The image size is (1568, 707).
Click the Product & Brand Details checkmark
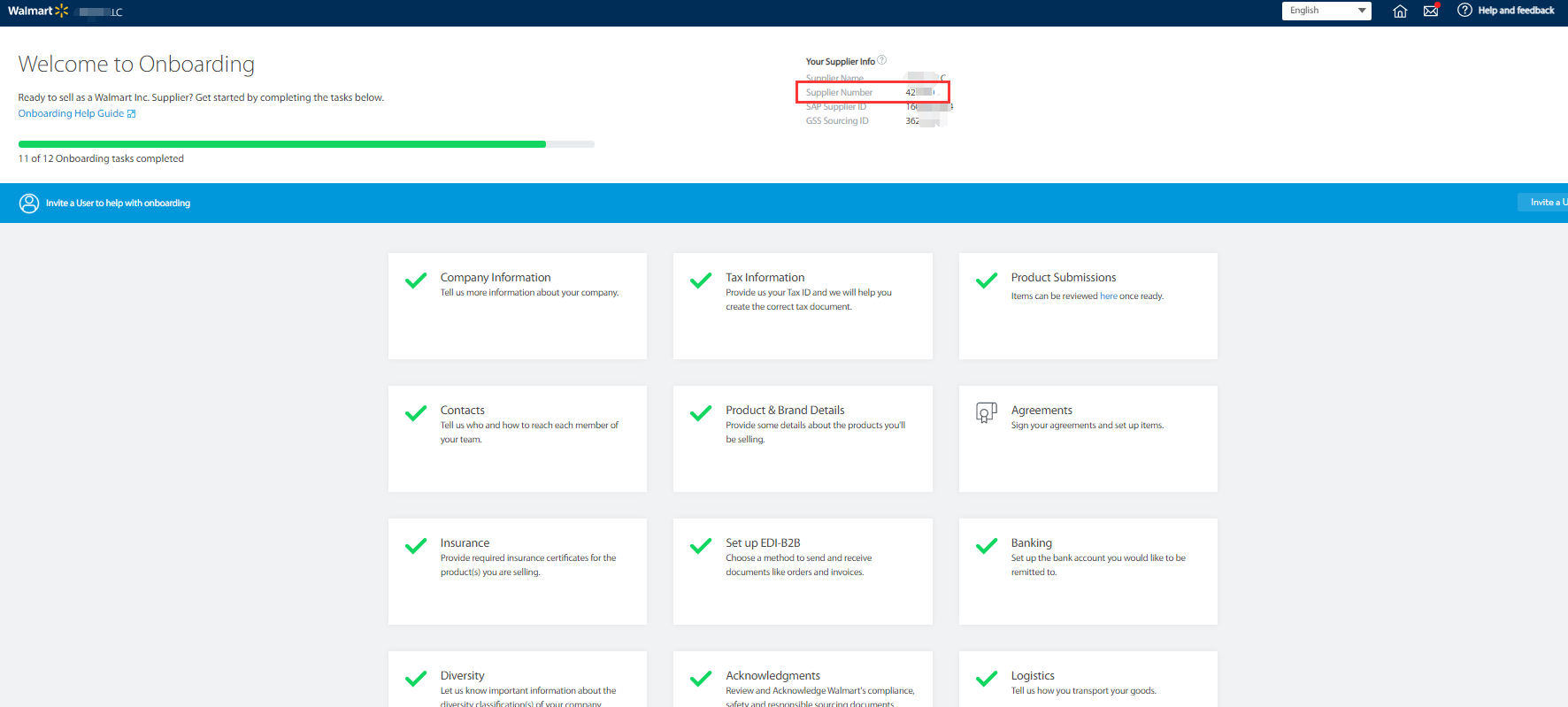coord(701,414)
